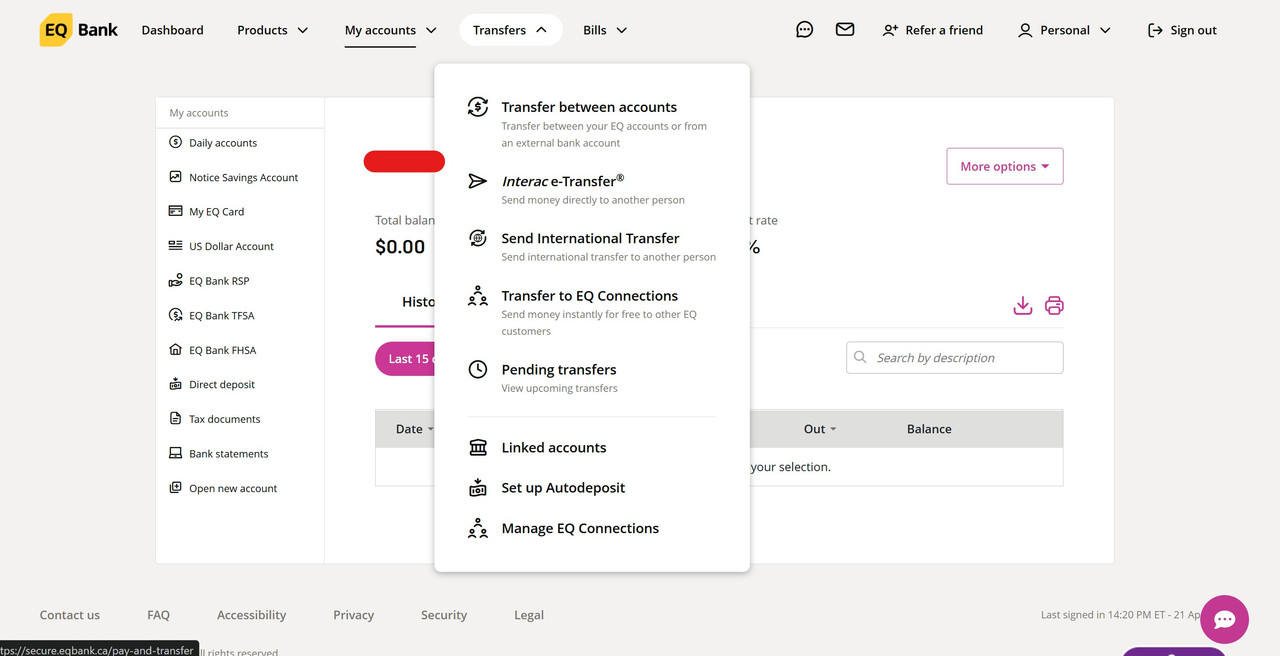Open the More options dropdown button
The height and width of the screenshot is (656, 1280).
point(1005,166)
